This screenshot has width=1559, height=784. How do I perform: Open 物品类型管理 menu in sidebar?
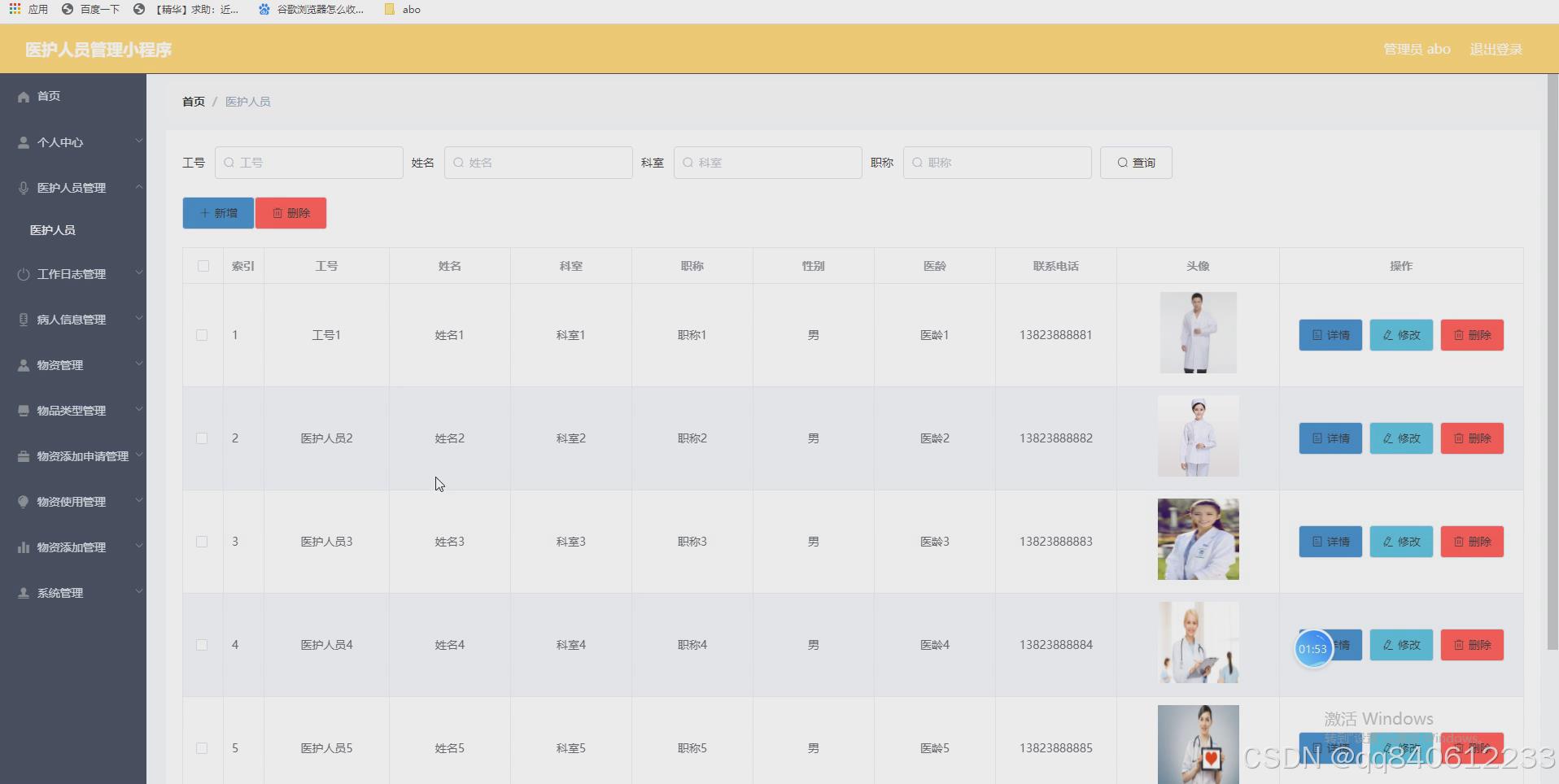pos(73,411)
